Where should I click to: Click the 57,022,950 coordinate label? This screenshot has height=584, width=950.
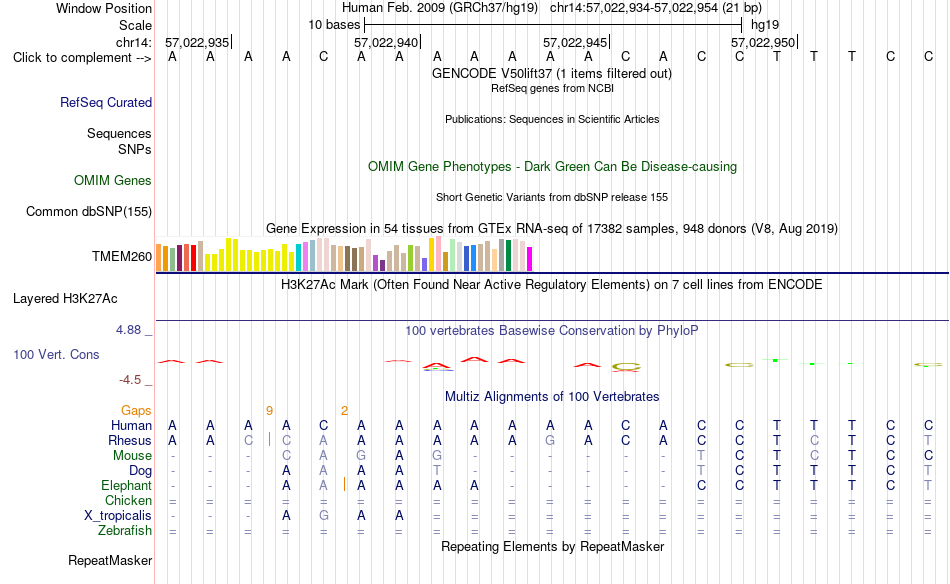[763, 42]
